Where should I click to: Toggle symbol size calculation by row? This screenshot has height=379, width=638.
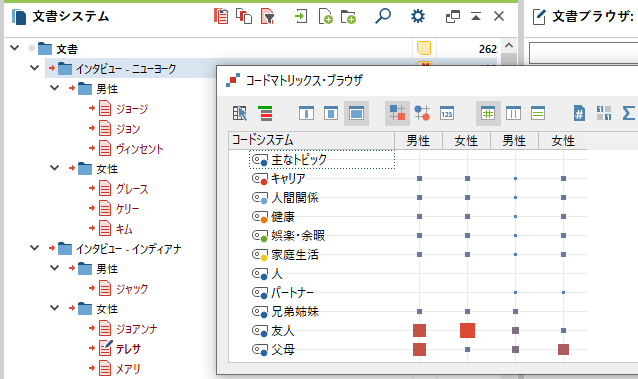point(538,113)
